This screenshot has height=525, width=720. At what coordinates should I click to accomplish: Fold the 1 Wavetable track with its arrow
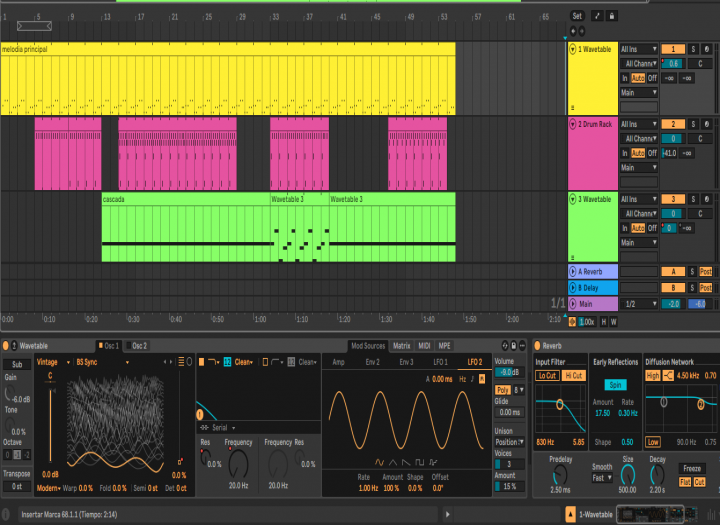coord(573,49)
